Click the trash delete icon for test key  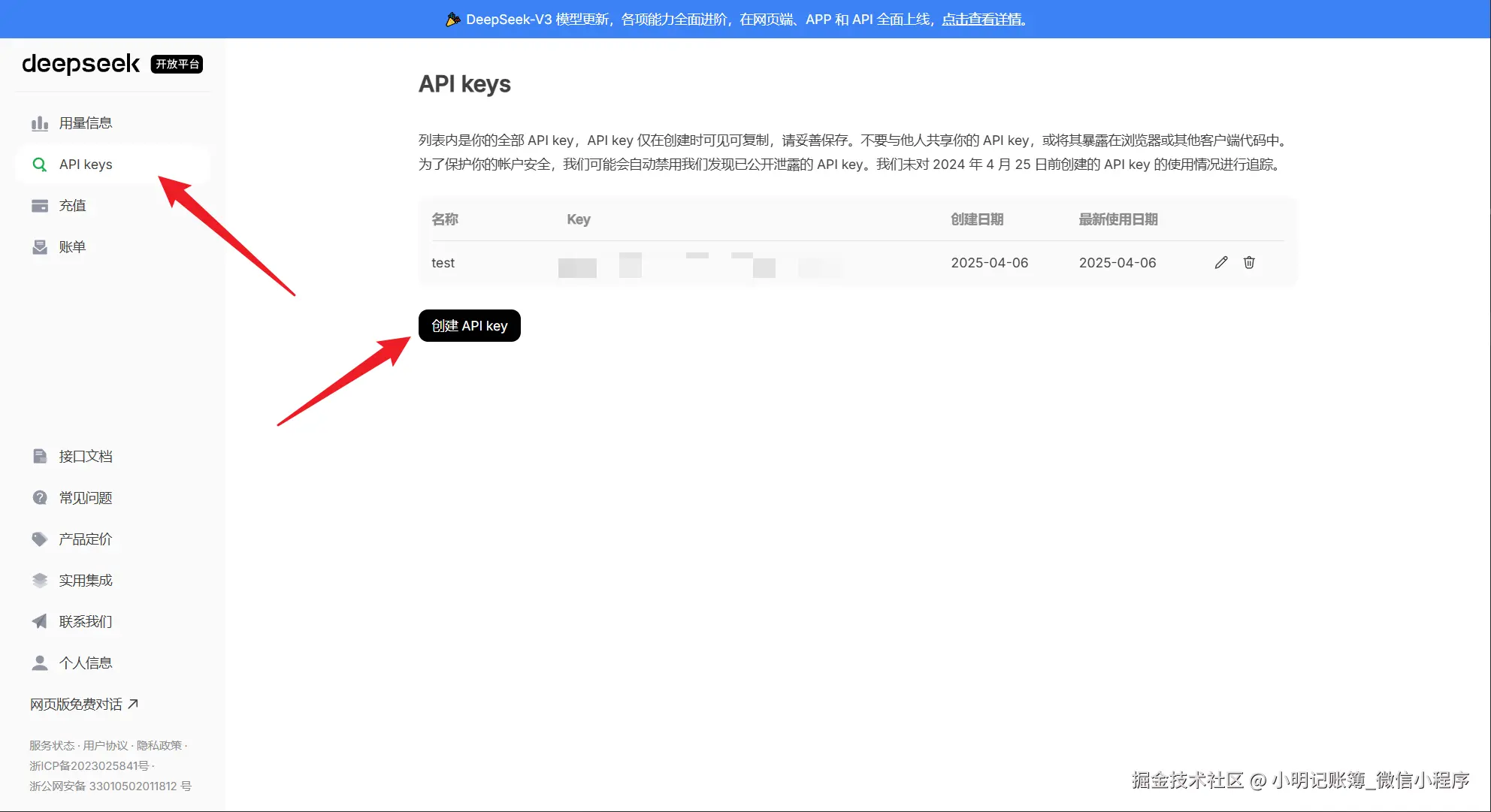pyautogui.click(x=1249, y=262)
